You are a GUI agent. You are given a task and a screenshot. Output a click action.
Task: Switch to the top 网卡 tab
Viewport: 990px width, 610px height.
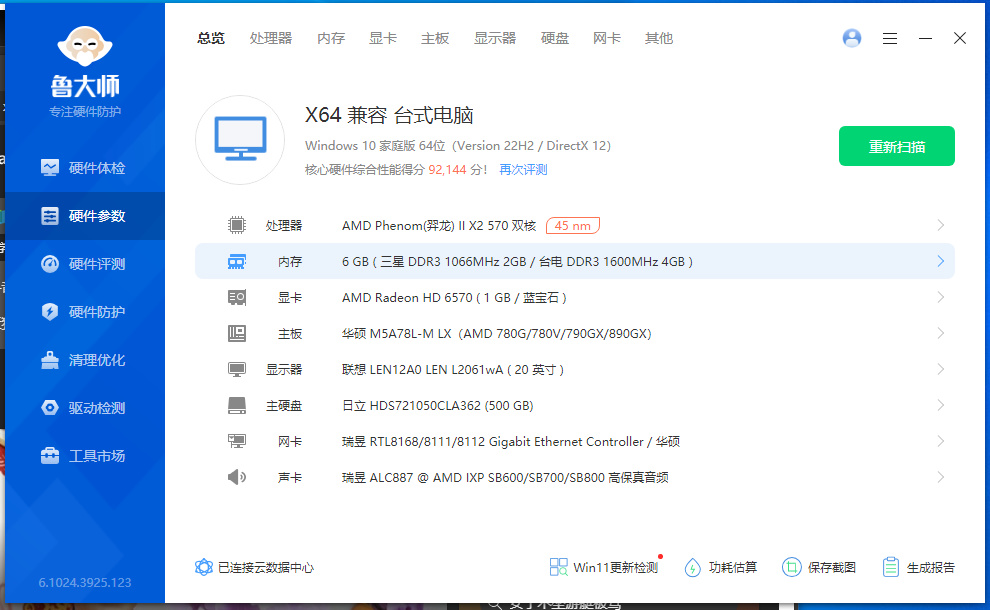click(607, 39)
